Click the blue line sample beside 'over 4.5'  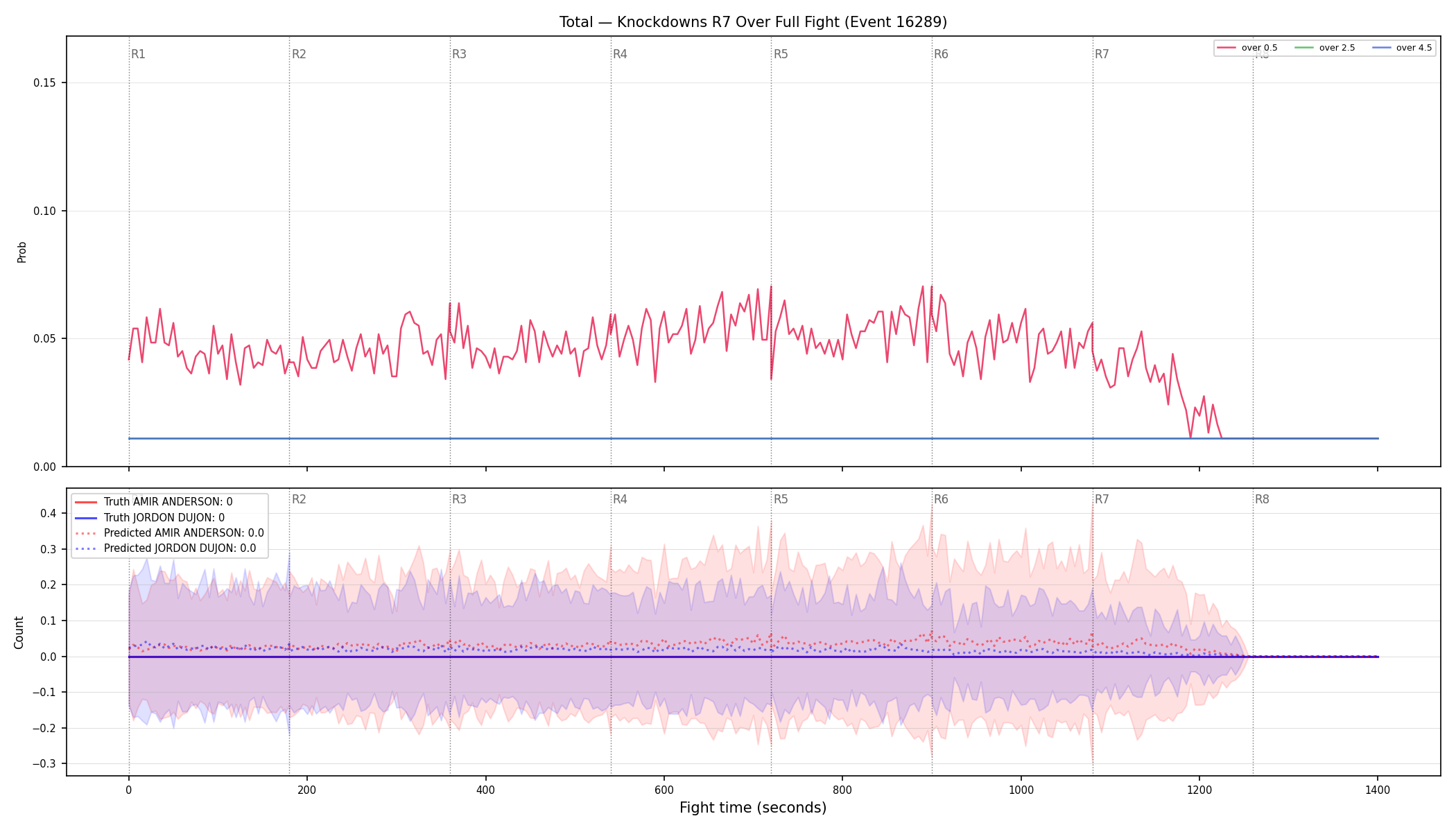coord(1381,48)
